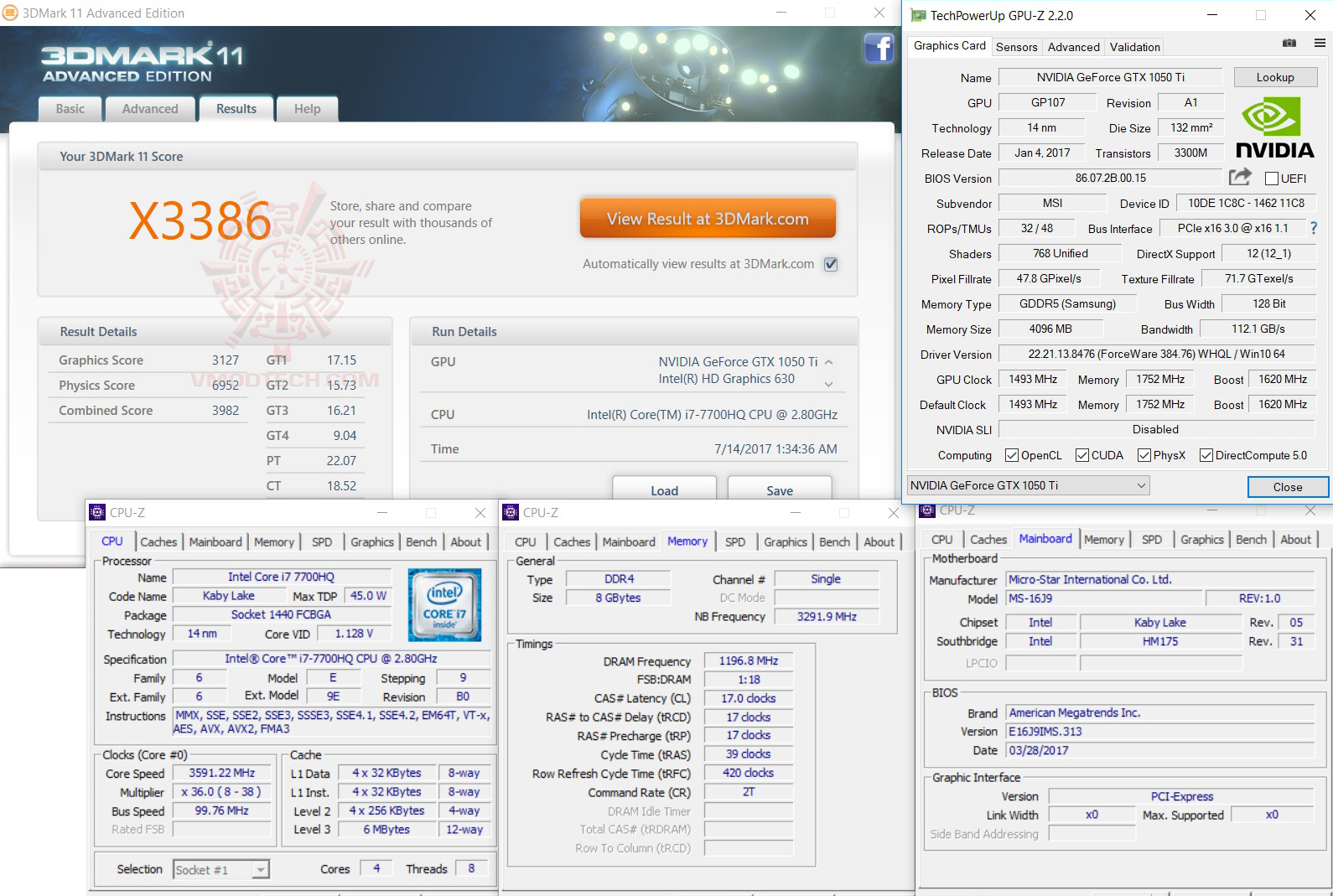Click the GPU name field in GPU-Z
1333x896 pixels.
click(x=1110, y=77)
